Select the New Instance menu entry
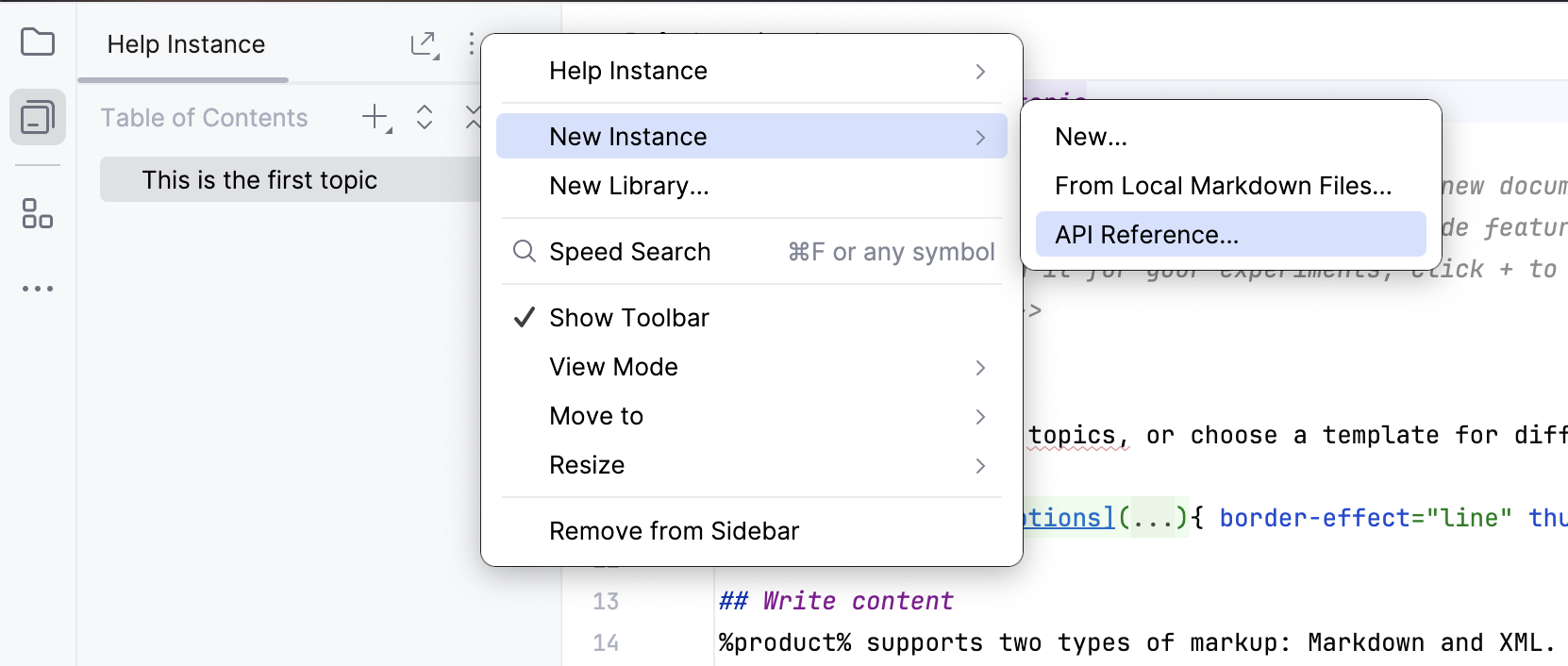 [x=752, y=137]
